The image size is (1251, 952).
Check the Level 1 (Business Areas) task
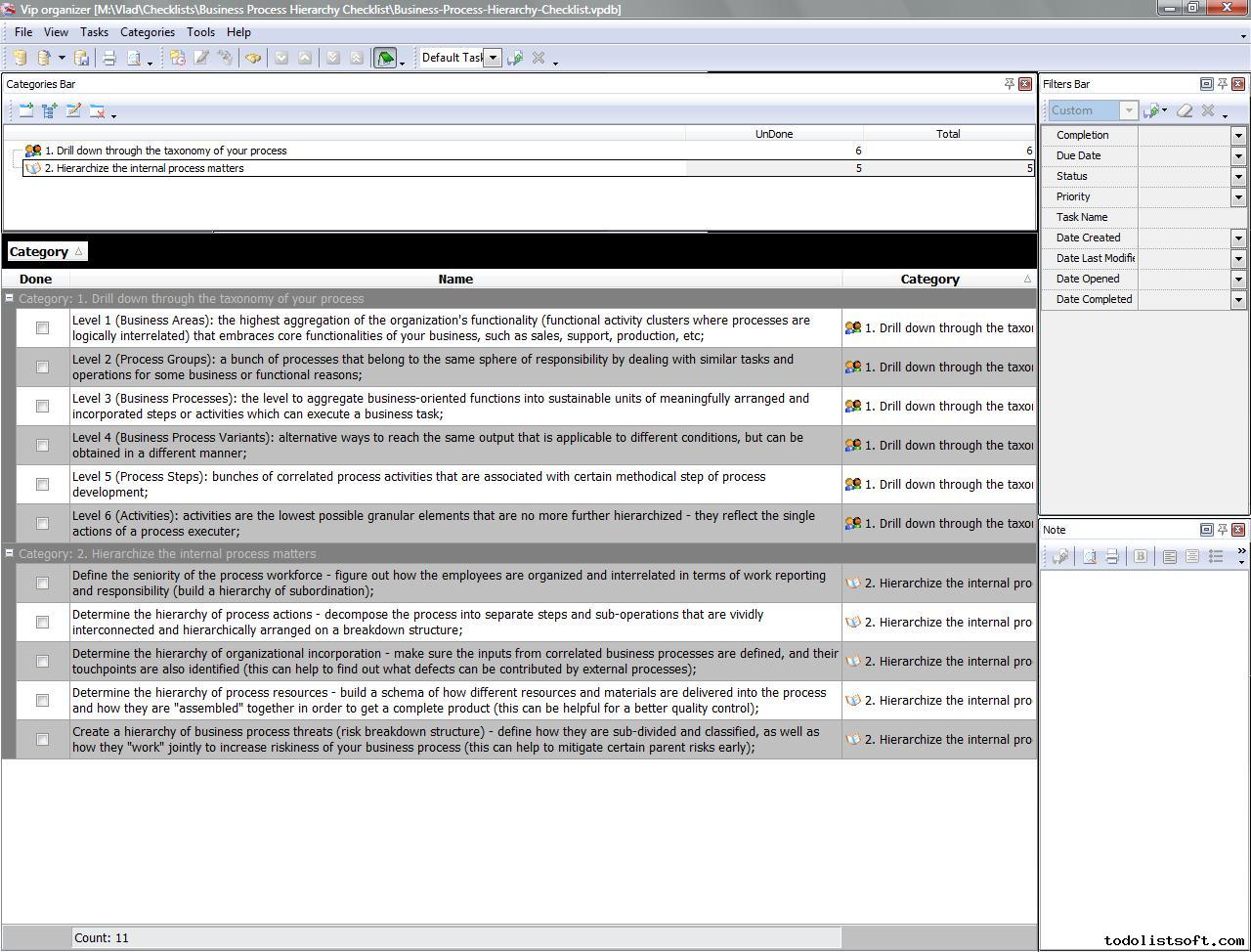pos(42,328)
